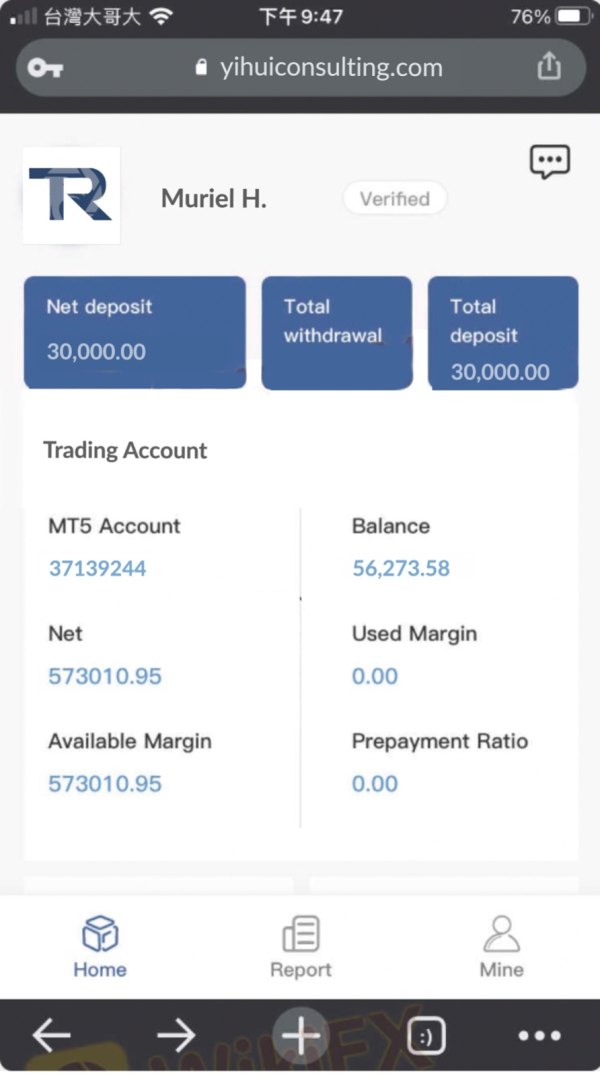Tap the Balance value 56,273.58
Screen dimensions: 600x1076
[x=401, y=568]
